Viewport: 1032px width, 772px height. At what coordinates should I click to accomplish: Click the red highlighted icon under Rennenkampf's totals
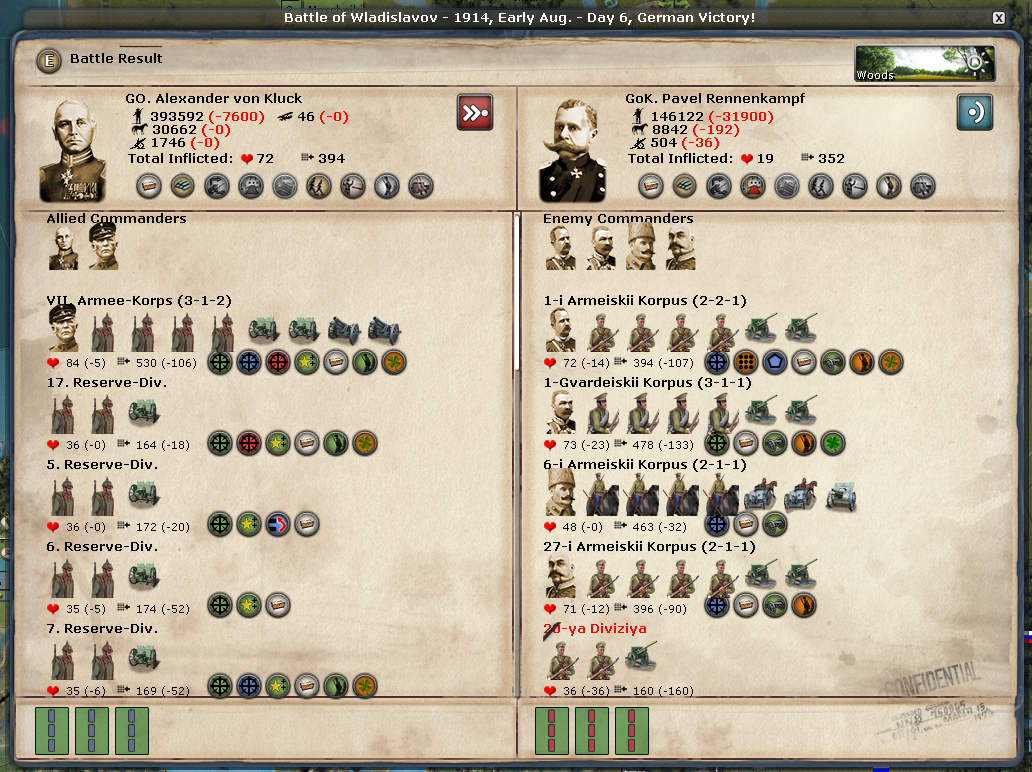coord(752,186)
